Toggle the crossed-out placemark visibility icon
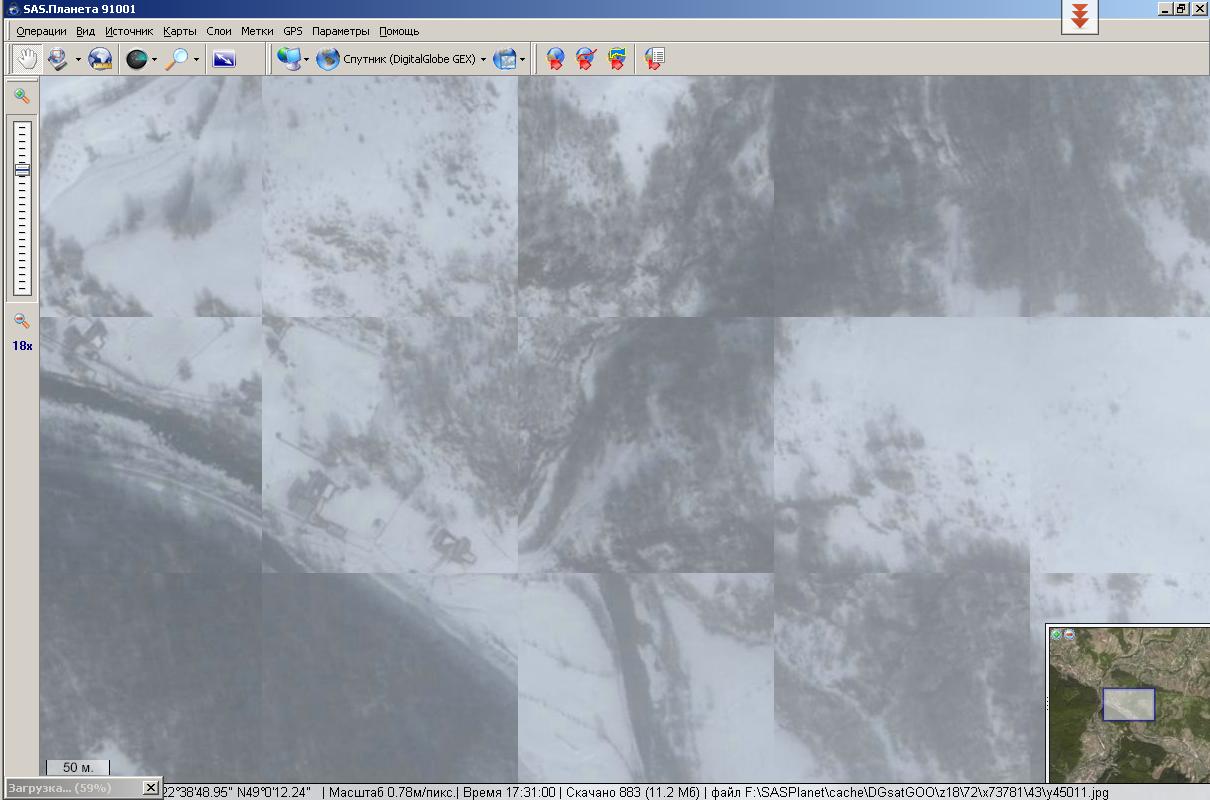1210x800 pixels. 586,59
